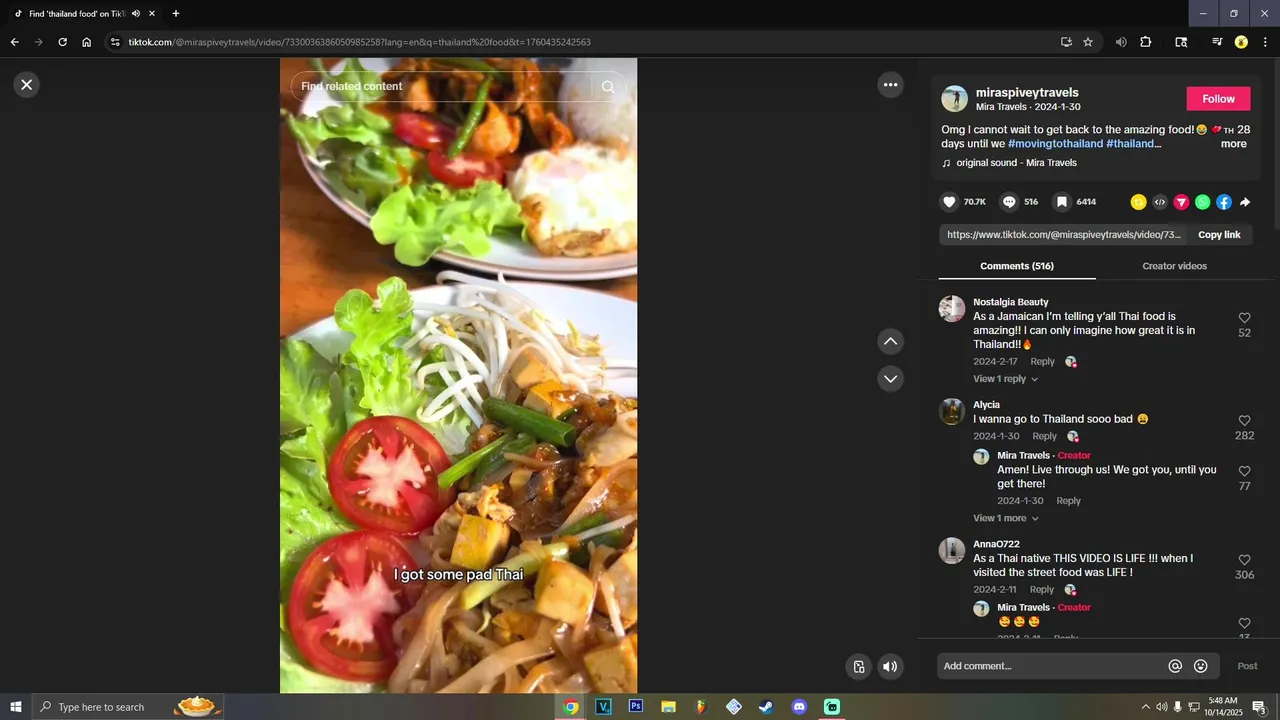Open Windows Start menu
Viewport: 1280px width, 720px height.
(x=16, y=707)
